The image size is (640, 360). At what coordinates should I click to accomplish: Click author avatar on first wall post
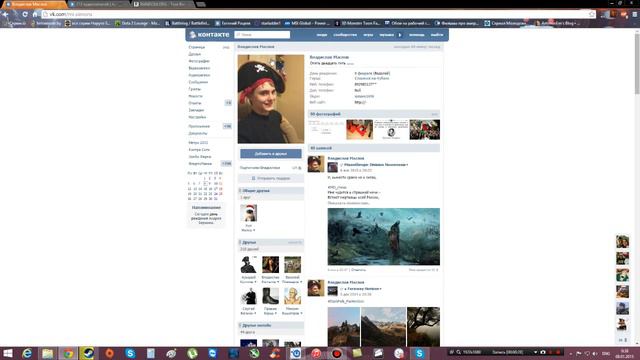[316, 164]
